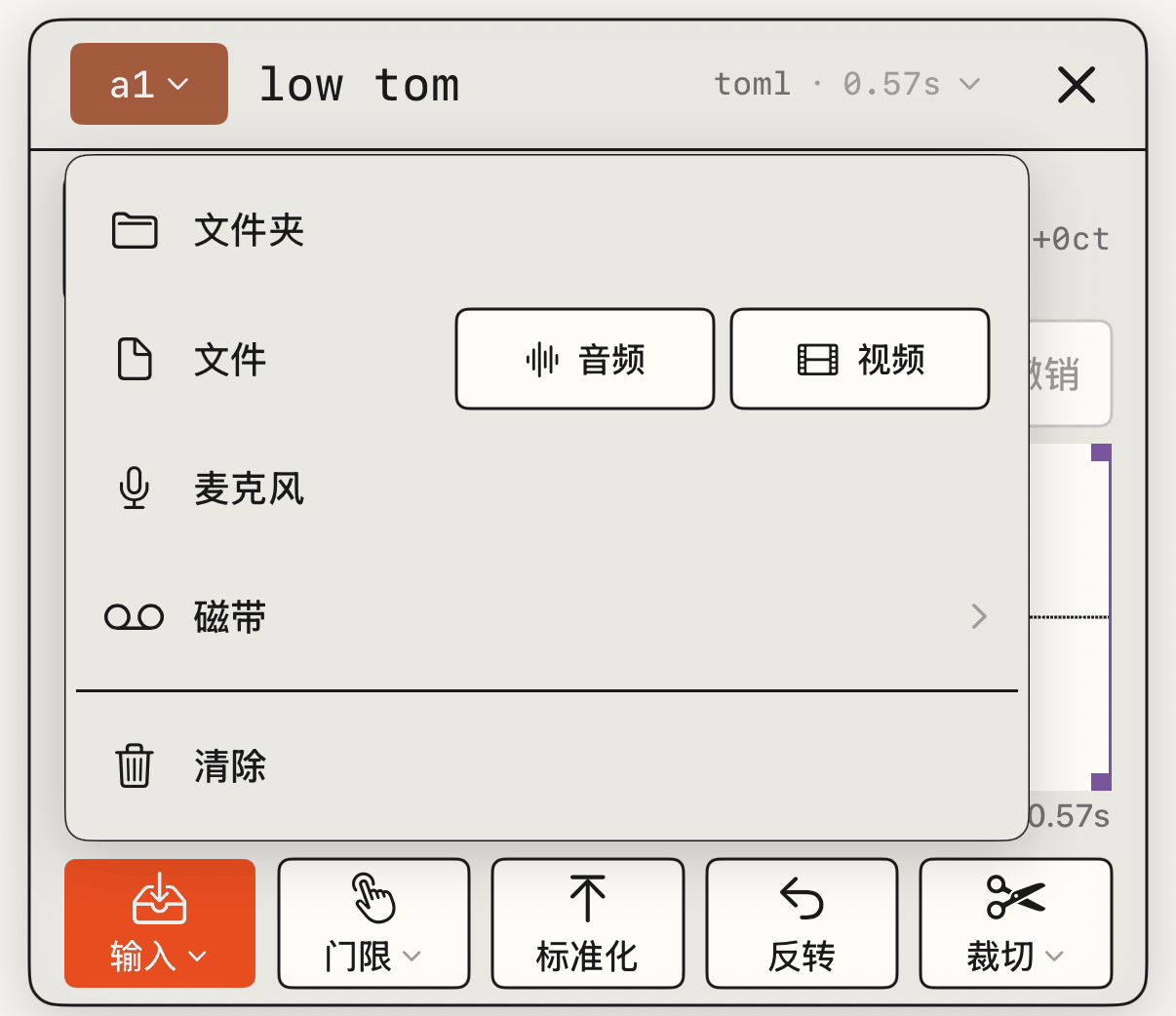
Task: Click the microphone icon
Action: click(x=135, y=488)
